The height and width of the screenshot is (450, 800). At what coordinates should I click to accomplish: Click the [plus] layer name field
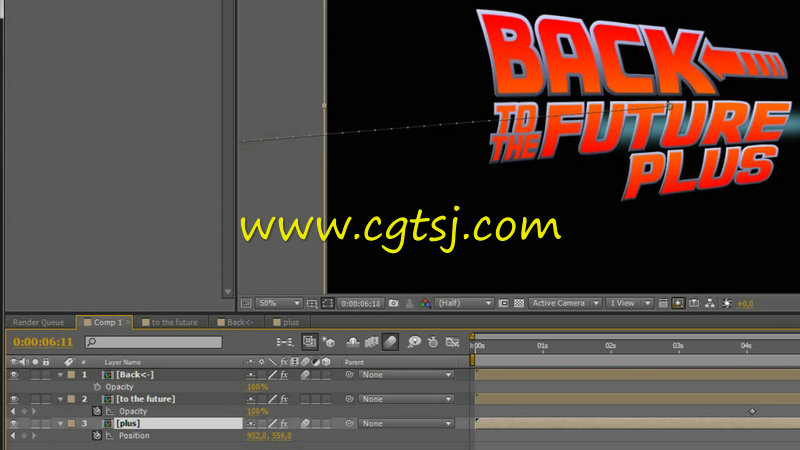178,423
